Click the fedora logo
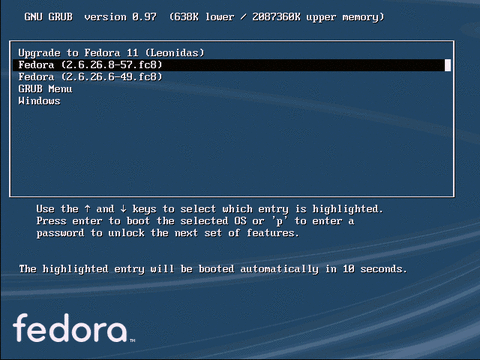Image resolution: width=480 pixels, height=360 pixels. pos(74,328)
